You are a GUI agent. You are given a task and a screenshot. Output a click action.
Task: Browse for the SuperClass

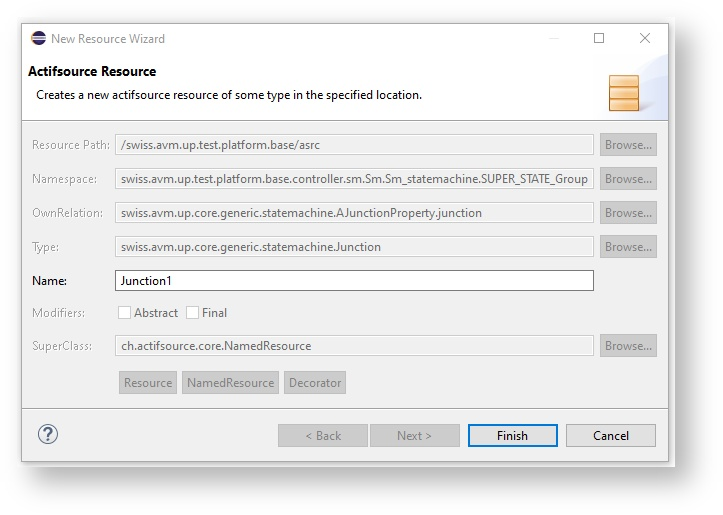(628, 346)
